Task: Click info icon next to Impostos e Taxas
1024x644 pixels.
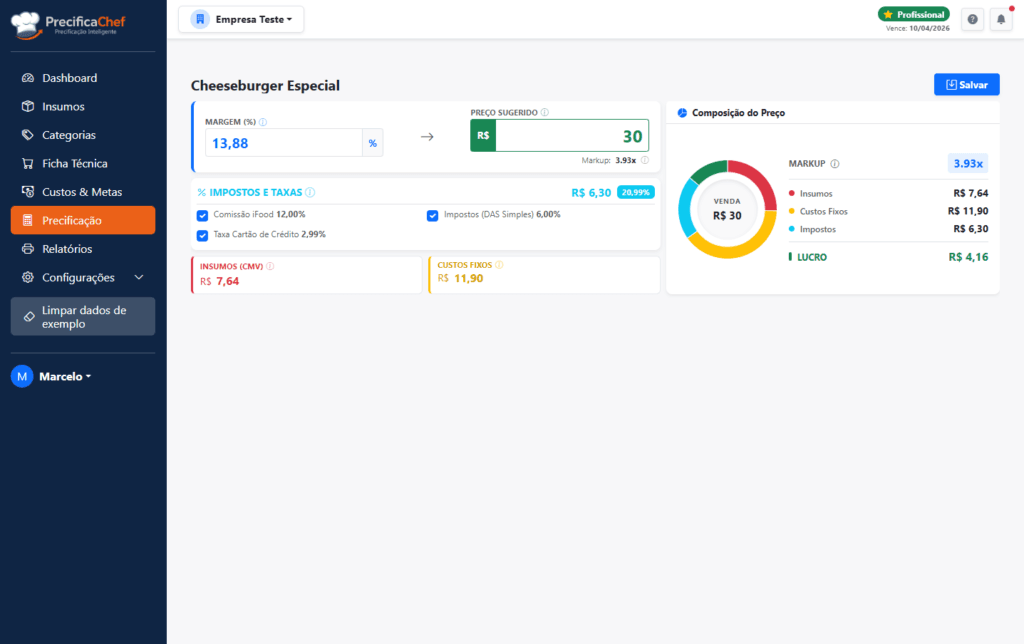Action: click(310, 192)
